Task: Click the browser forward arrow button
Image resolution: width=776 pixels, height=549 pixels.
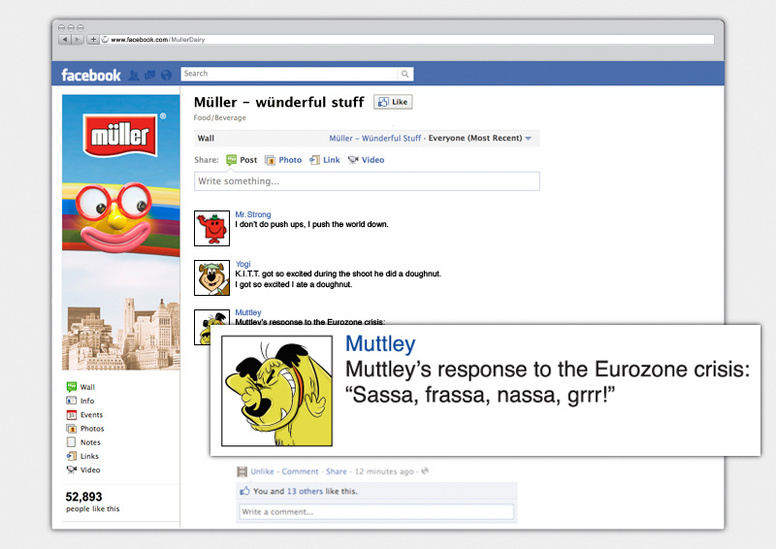Action: 77,39
